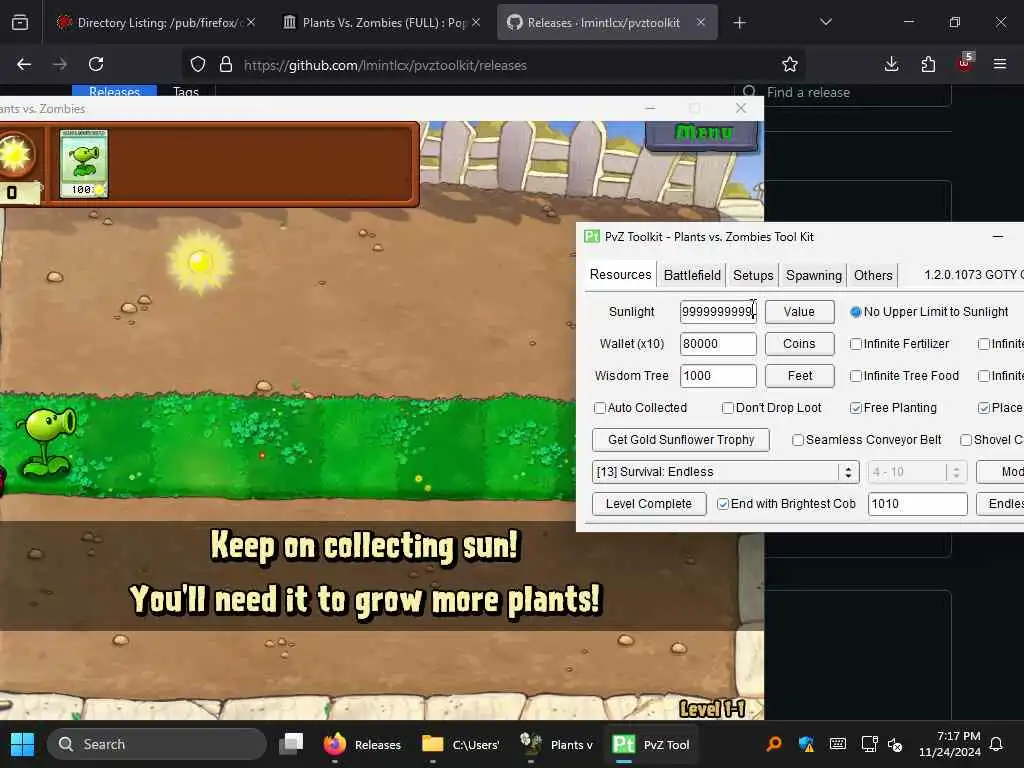
Task: Click the Sunlight value input field
Action: 718,312
